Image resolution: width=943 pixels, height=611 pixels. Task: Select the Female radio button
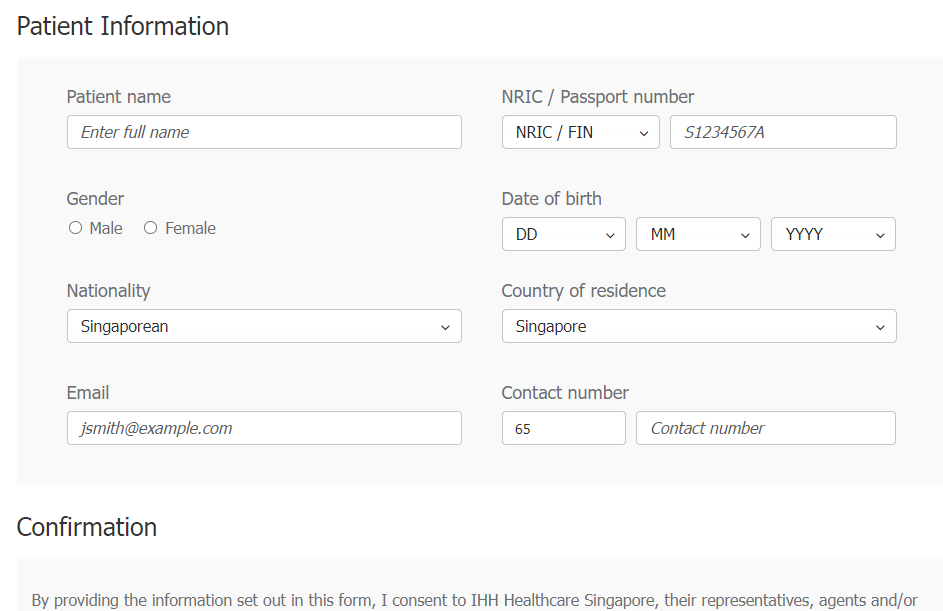click(151, 228)
